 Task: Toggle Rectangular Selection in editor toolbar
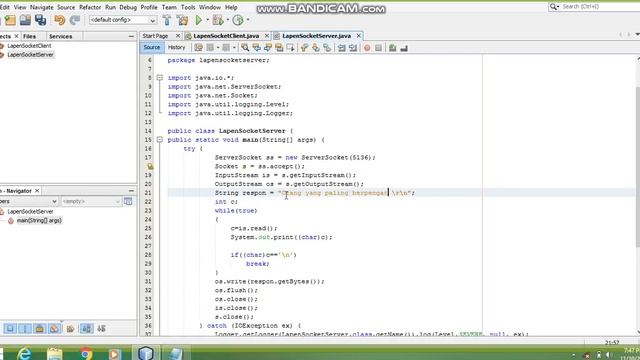point(291,48)
